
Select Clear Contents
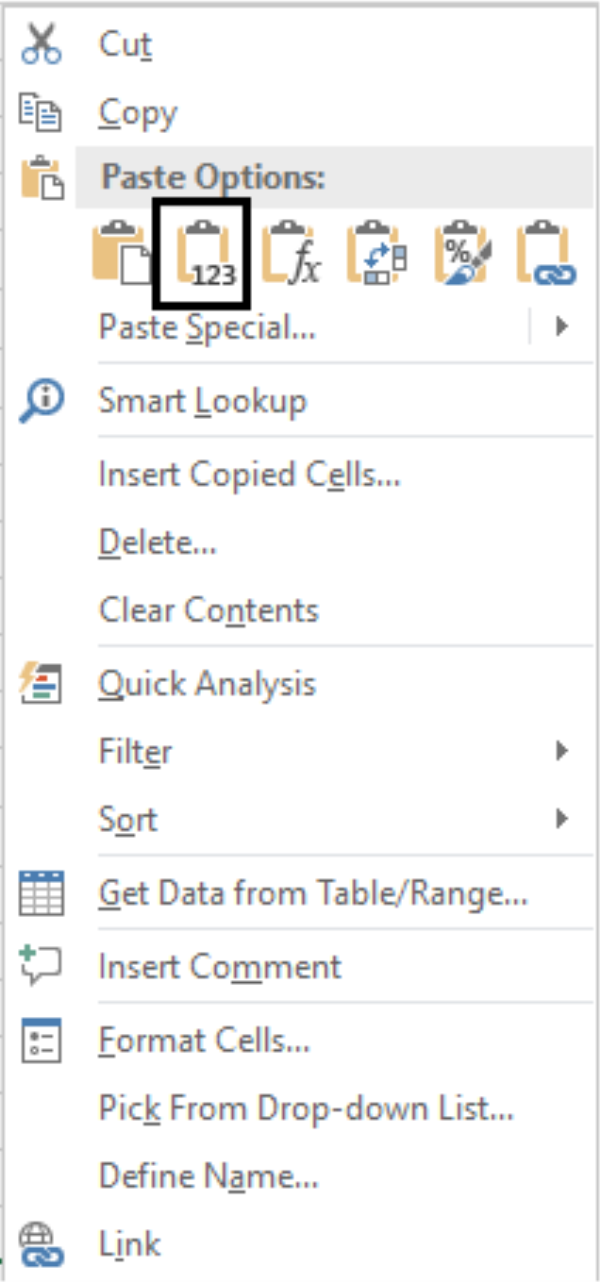click(208, 610)
